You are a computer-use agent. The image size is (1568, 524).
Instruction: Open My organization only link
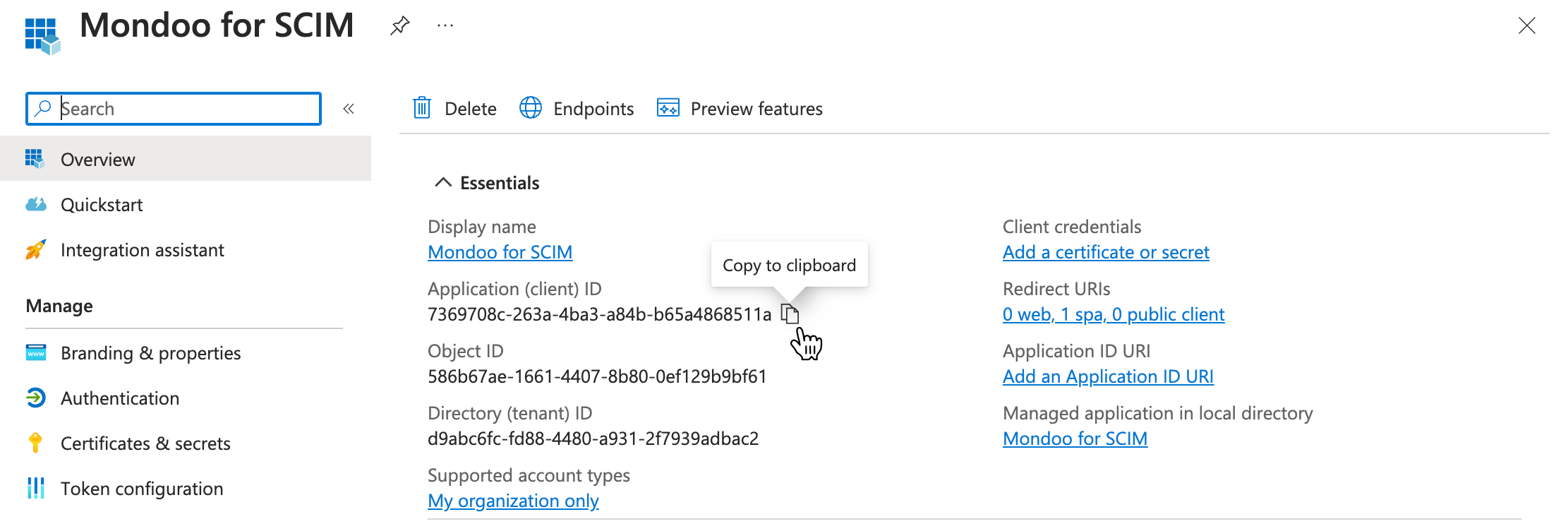click(513, 501)
